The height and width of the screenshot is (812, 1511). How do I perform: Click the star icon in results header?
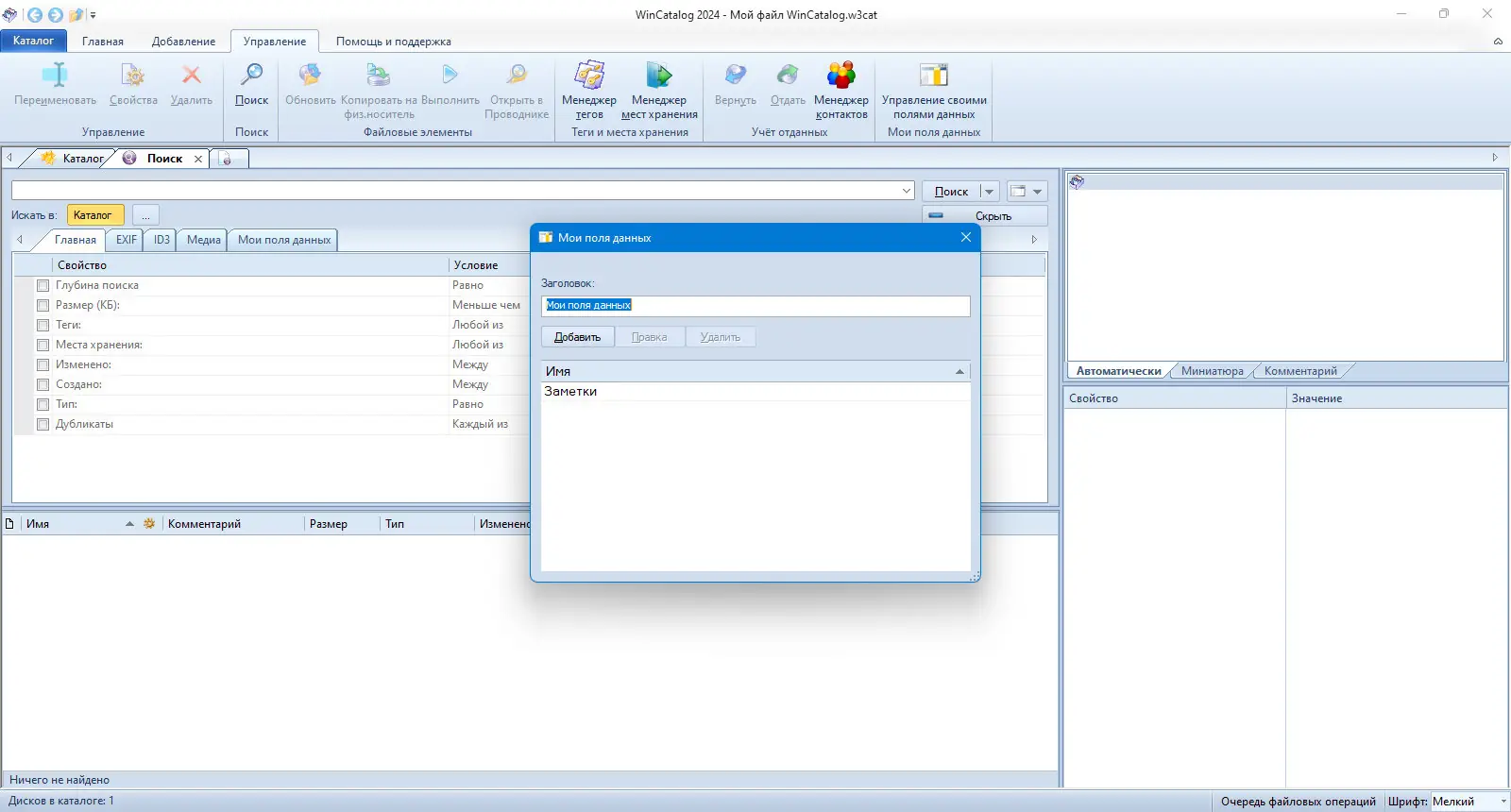[x=149, y=524]
